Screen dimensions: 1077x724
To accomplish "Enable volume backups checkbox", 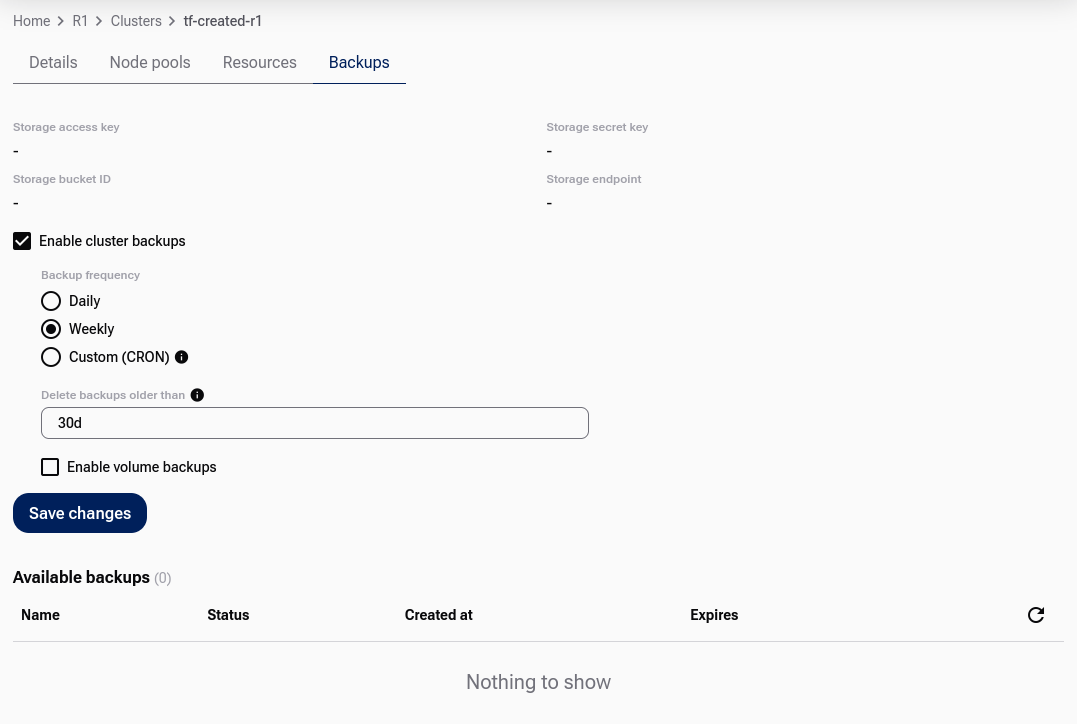I will (50, 467).
